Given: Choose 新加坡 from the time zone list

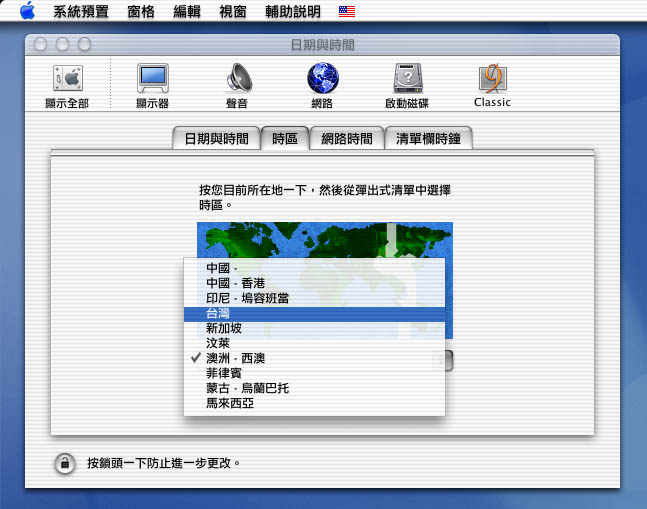Looking at the screenshot, I should pyautogui.click(x=314, y=328).
